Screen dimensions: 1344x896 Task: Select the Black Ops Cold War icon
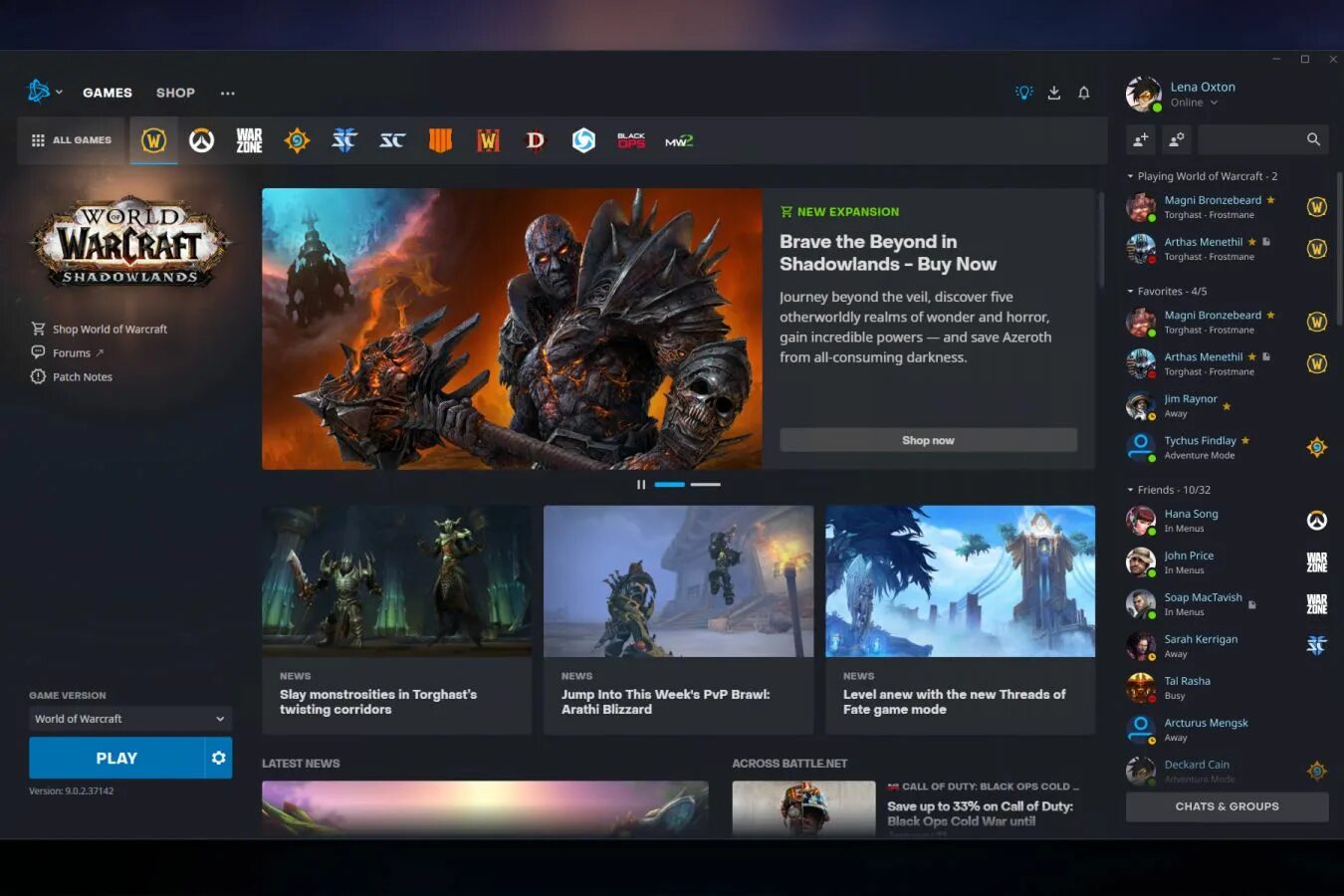tap(631, 140)
